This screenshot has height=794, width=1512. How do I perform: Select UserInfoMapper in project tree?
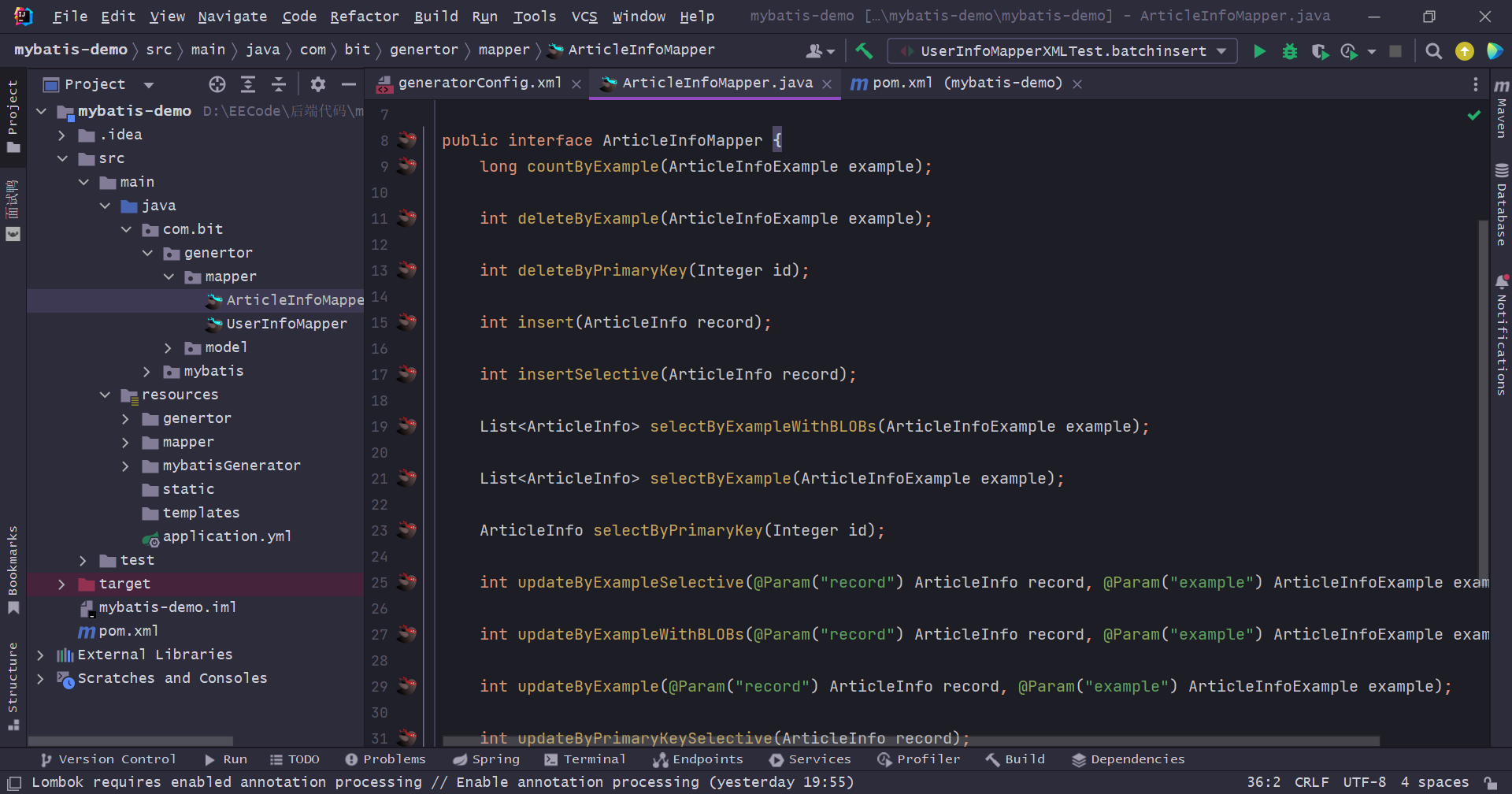click(287, 324)
